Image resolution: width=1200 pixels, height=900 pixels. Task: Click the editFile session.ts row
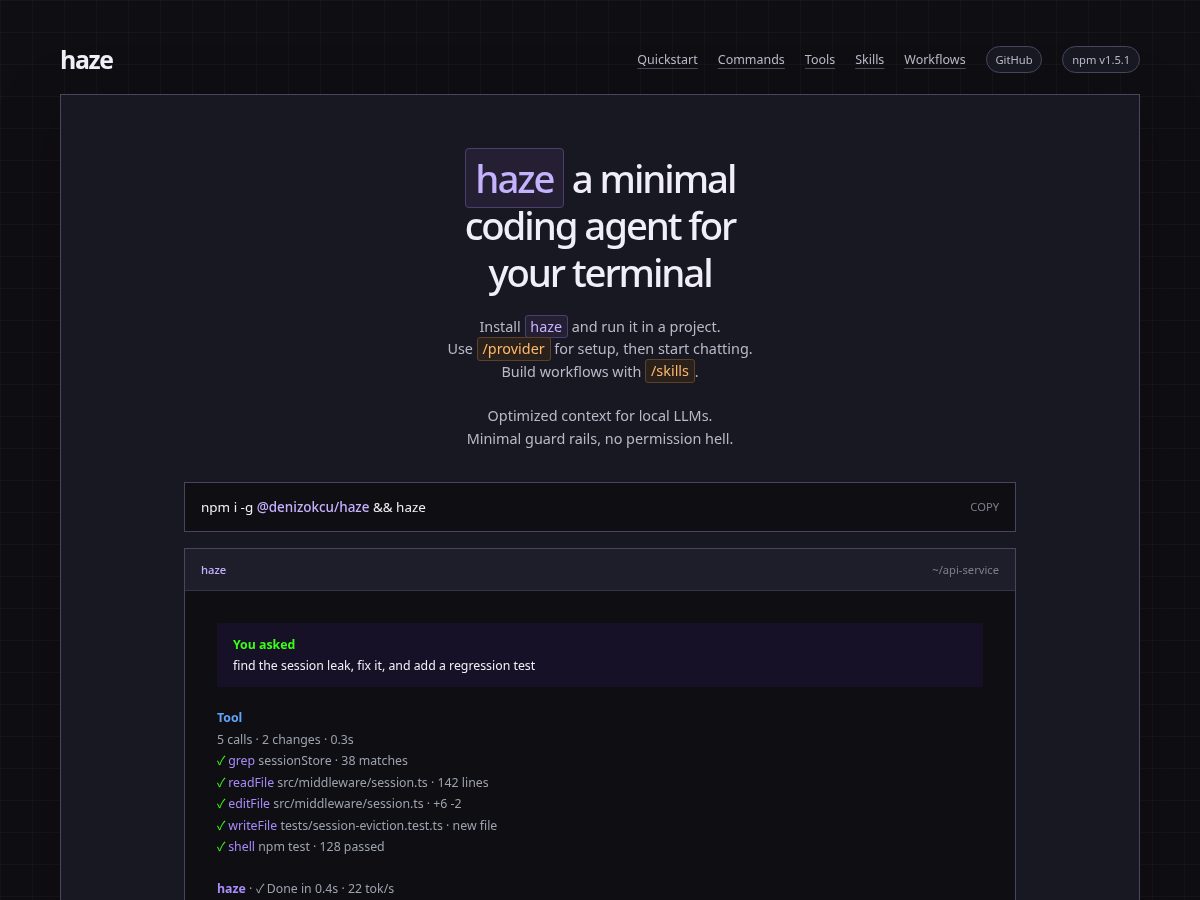(339, 803)
